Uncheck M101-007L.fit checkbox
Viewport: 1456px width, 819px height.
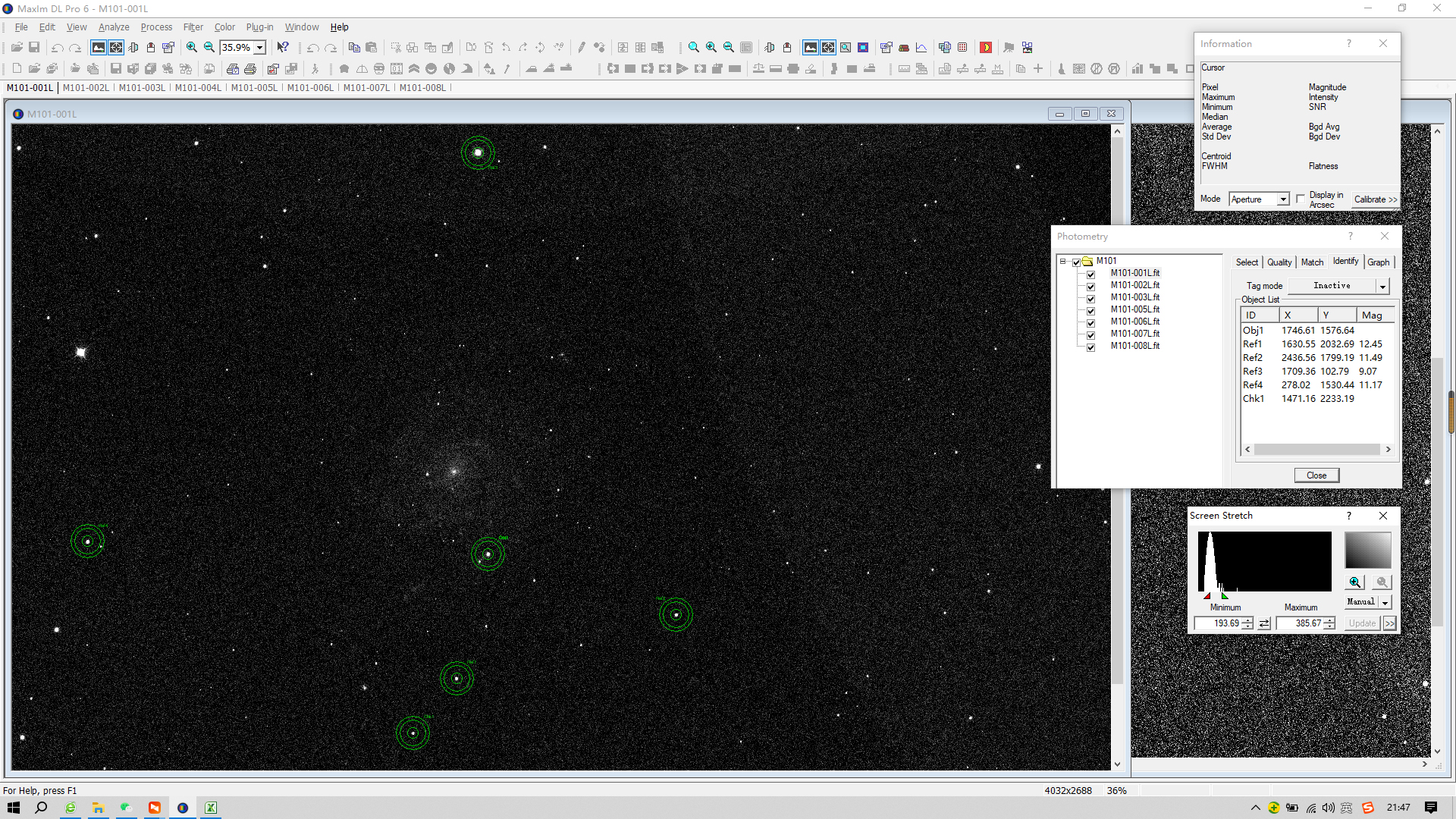pyautogui.click(x=1090, y=335)
